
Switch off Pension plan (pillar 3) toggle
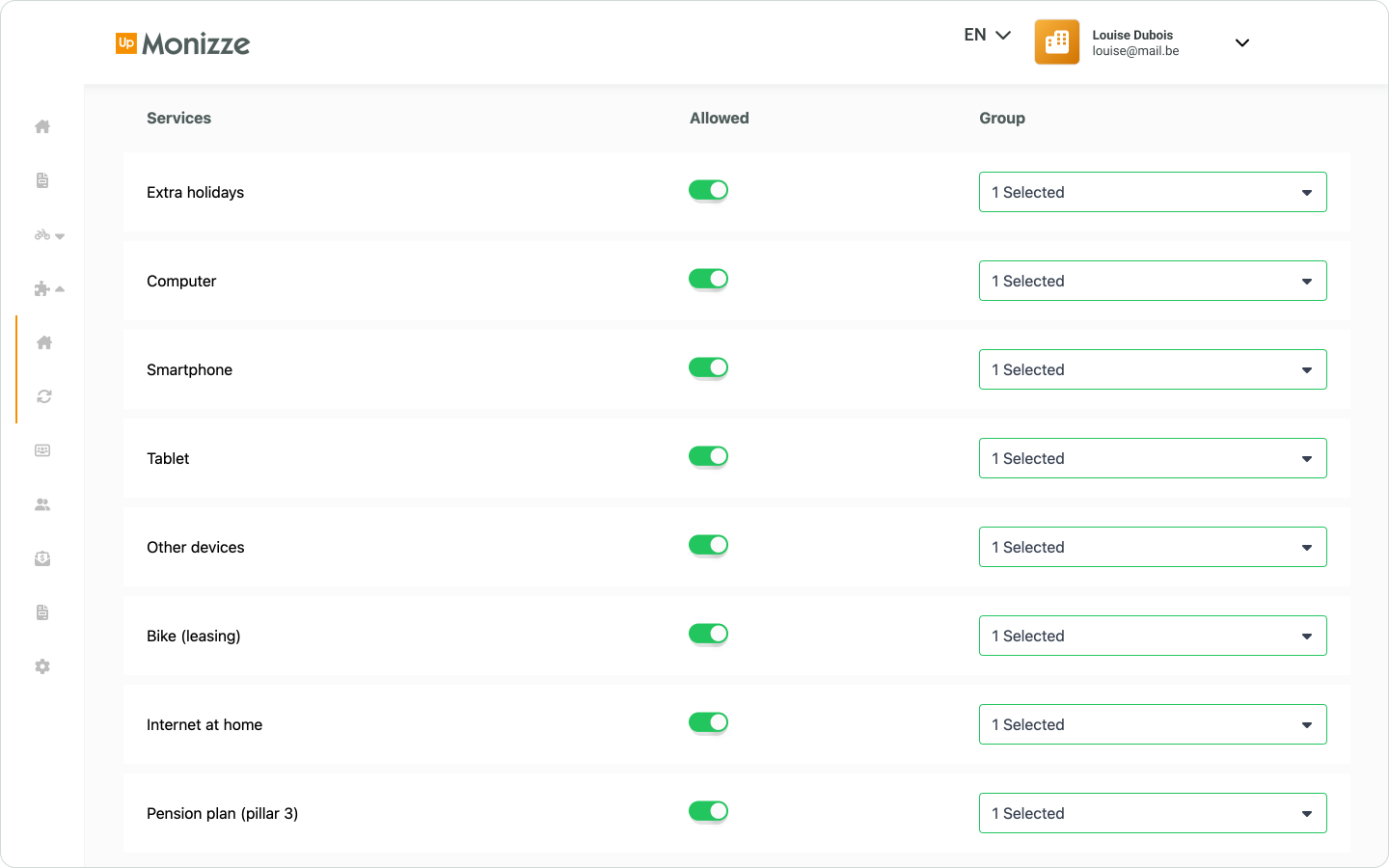[x=708, y=811]
